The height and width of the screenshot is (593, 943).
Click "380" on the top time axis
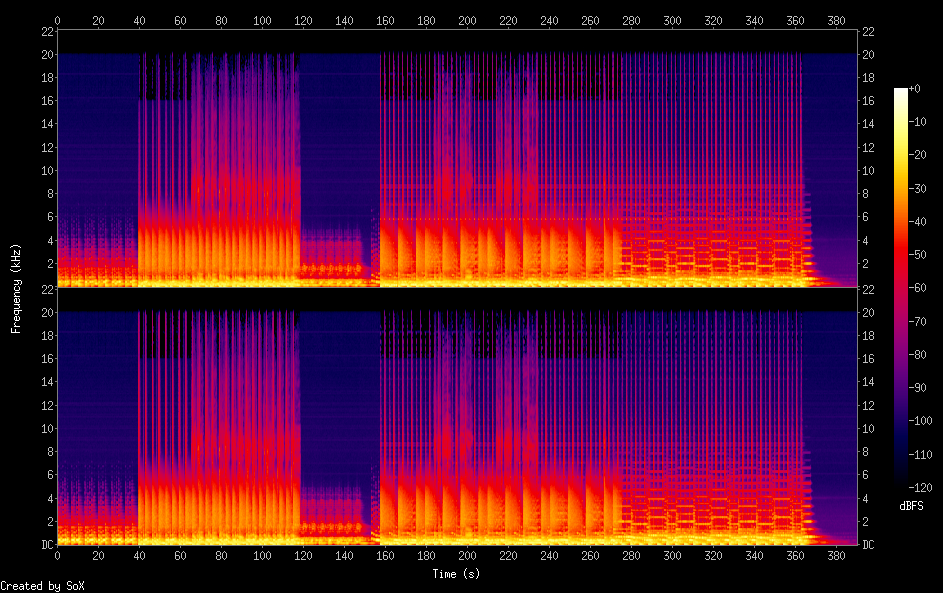point(837,20)
